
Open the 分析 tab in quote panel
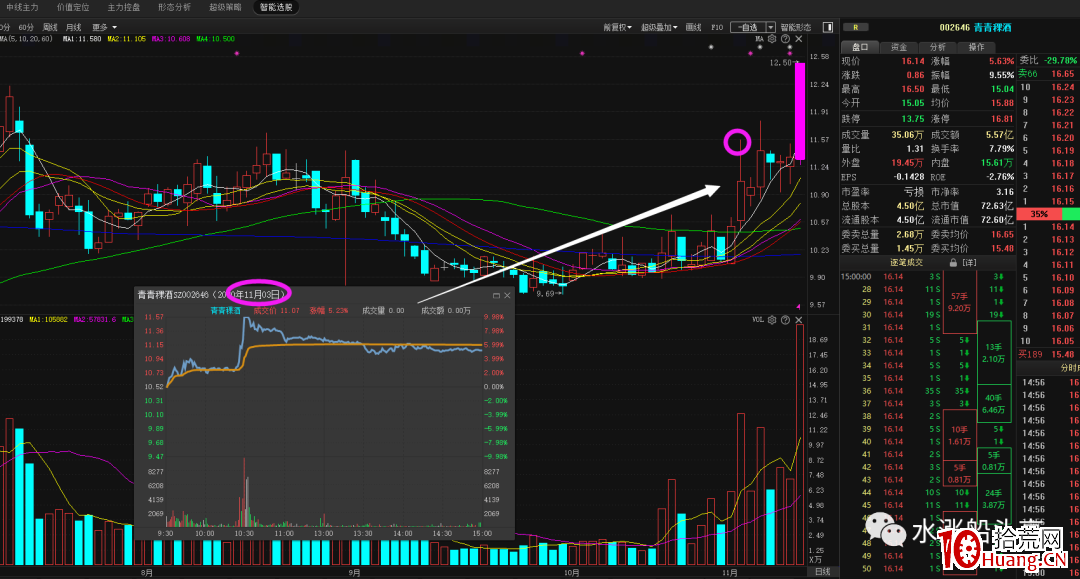[937, 47]
